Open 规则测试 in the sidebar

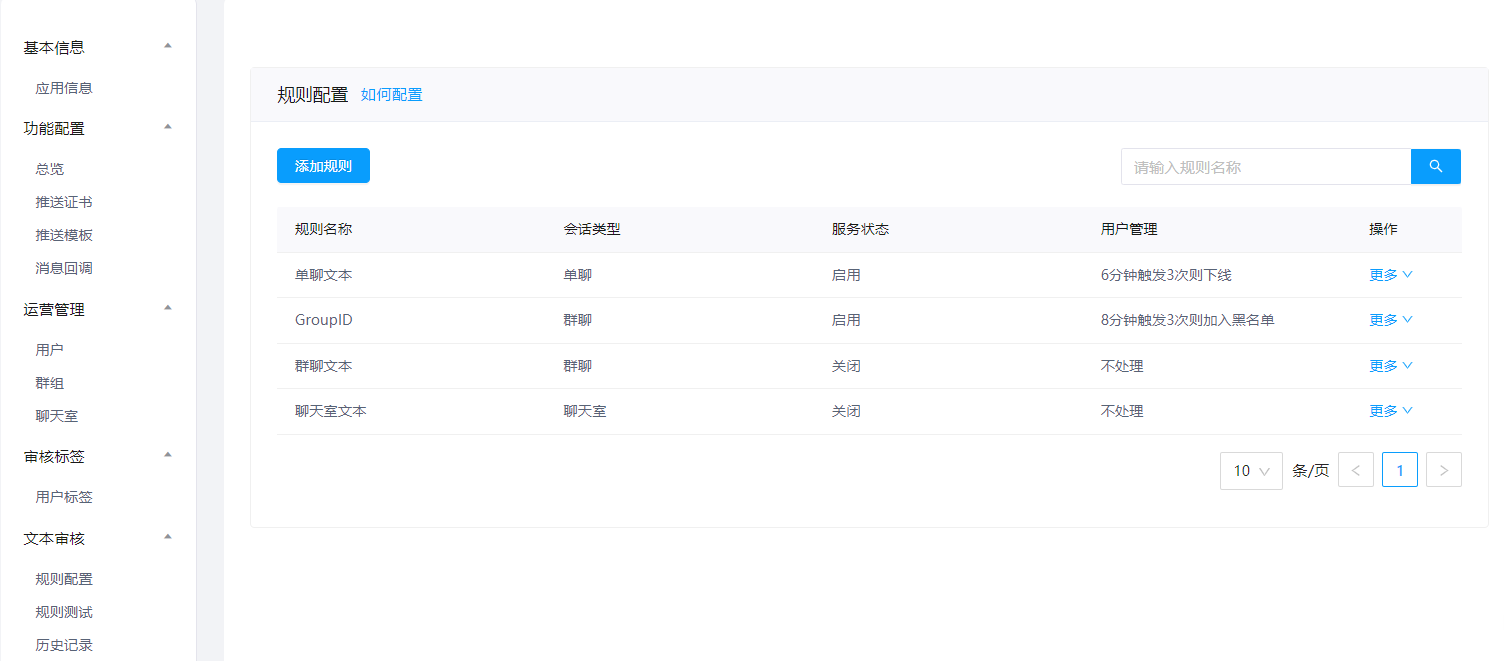[x=64, y=612]
